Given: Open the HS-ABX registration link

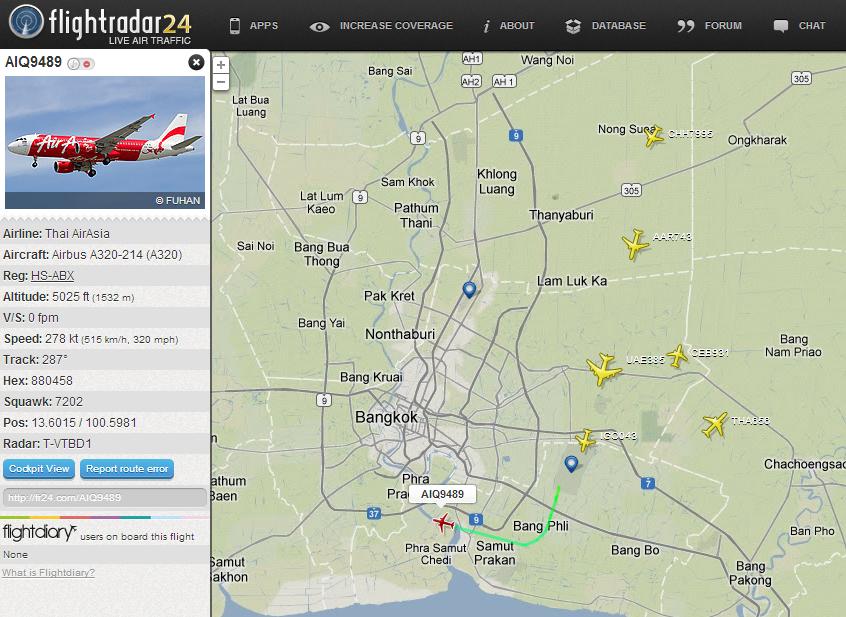Looking at the screenshot, I should click(x=52, y=276).
